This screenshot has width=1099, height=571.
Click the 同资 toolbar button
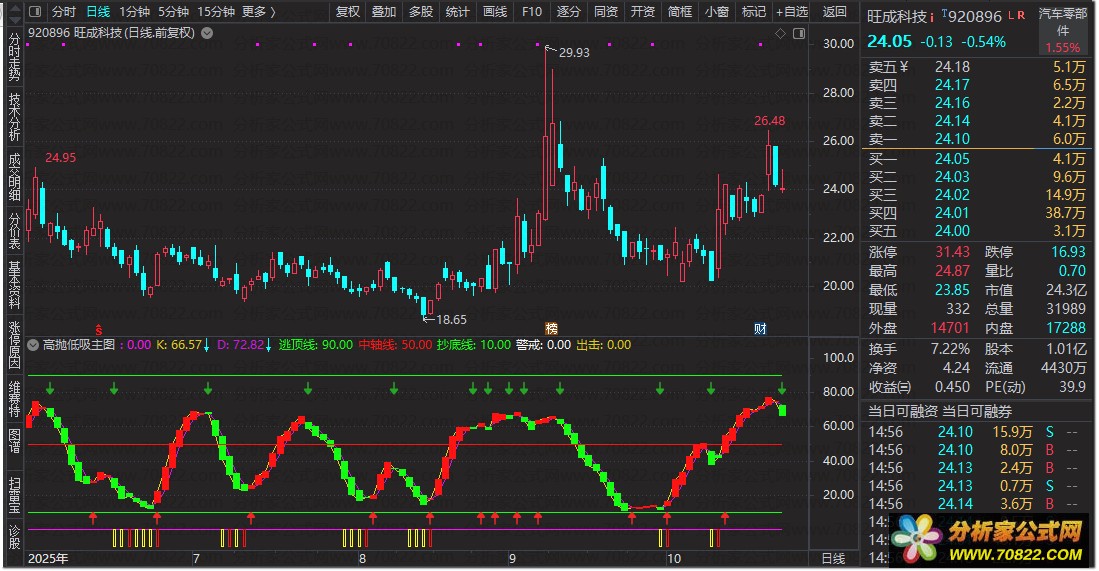606,12
